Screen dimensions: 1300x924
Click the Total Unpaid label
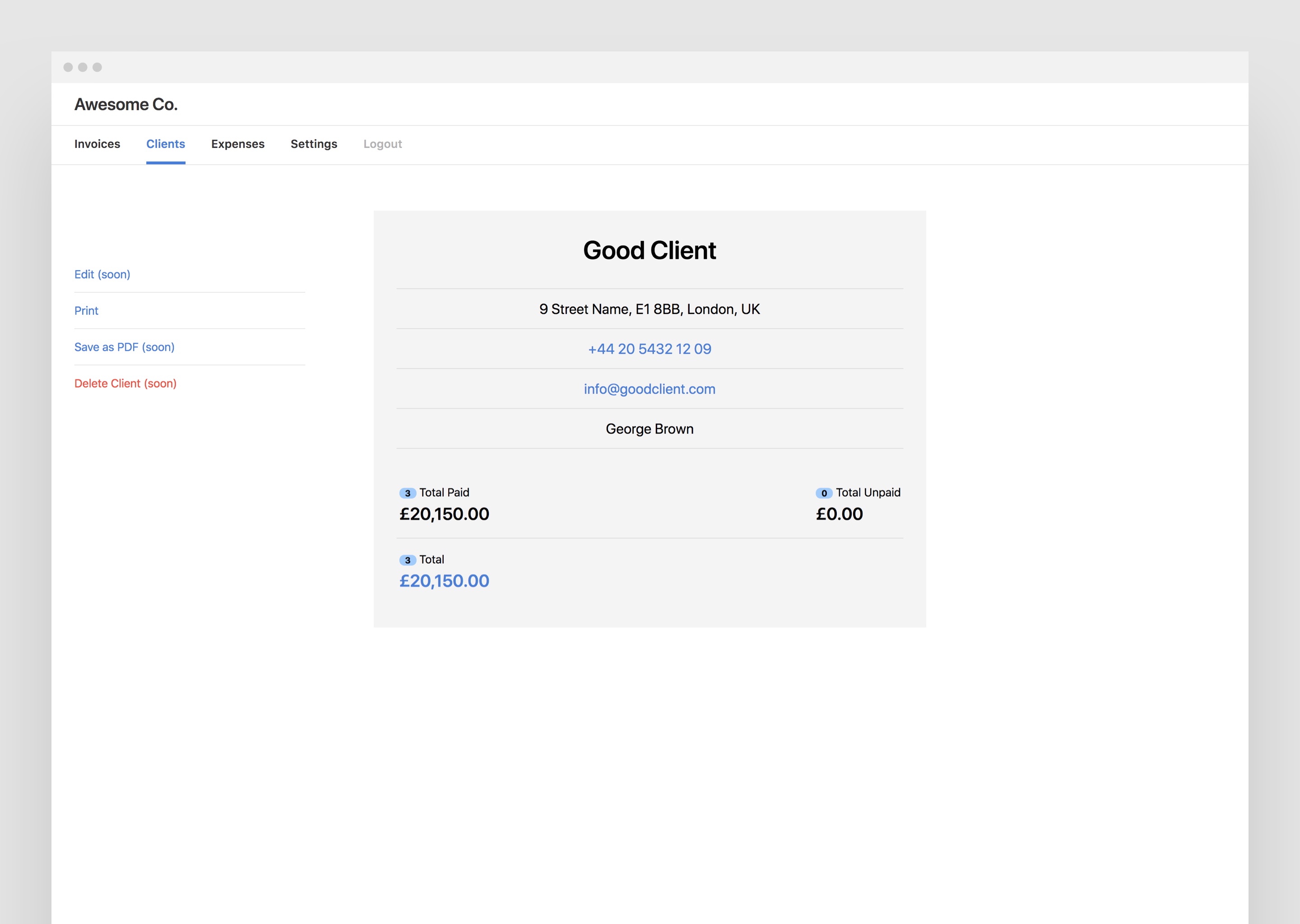tap(868, 493)
